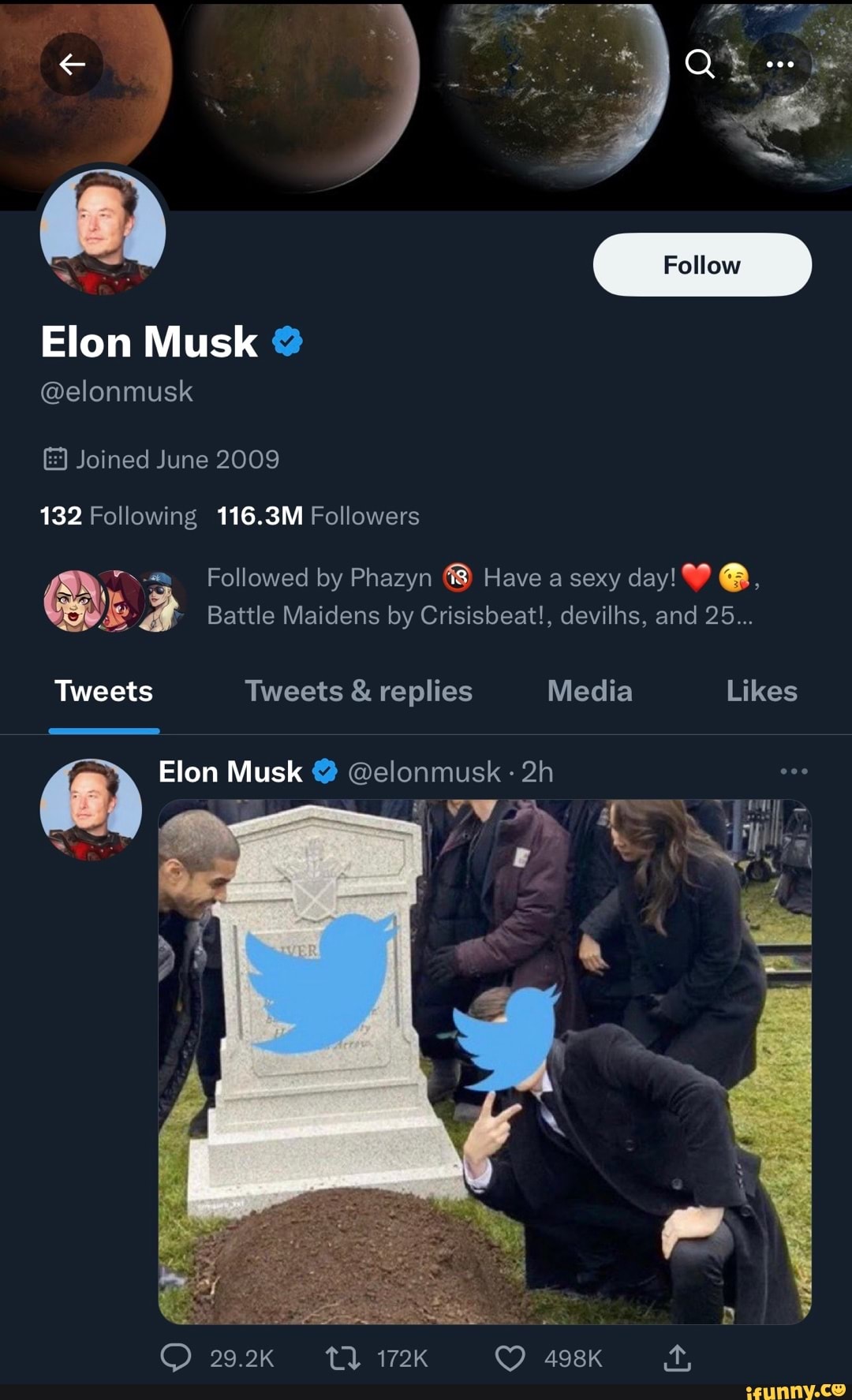Open the three-dot menu on the tweet
The width and height of the screenshot is (852, 1400).
794,771
